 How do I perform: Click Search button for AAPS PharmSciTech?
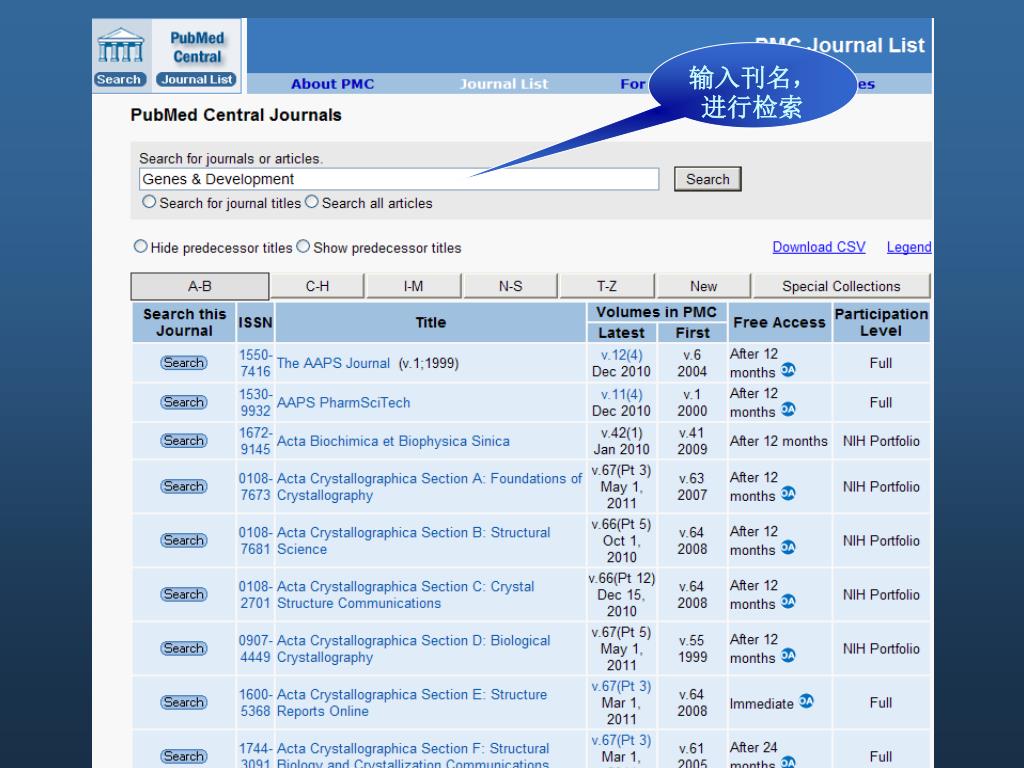pos(184,402)
